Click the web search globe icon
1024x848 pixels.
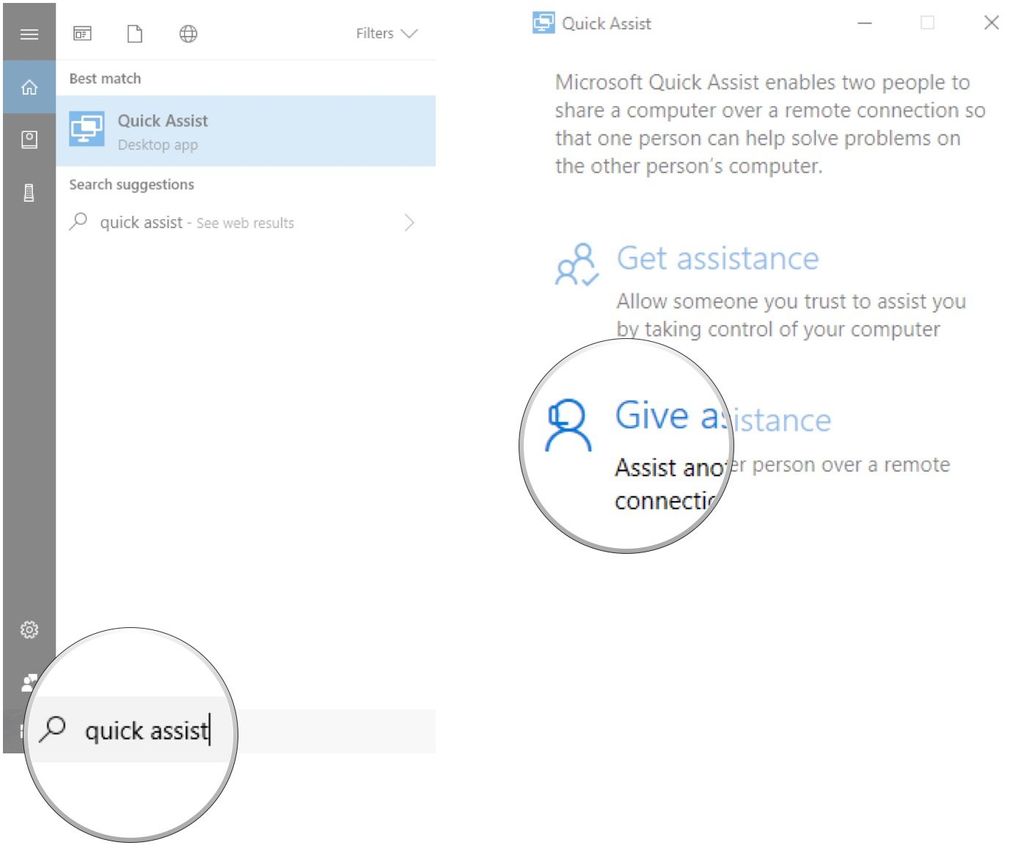pos(187,33)
